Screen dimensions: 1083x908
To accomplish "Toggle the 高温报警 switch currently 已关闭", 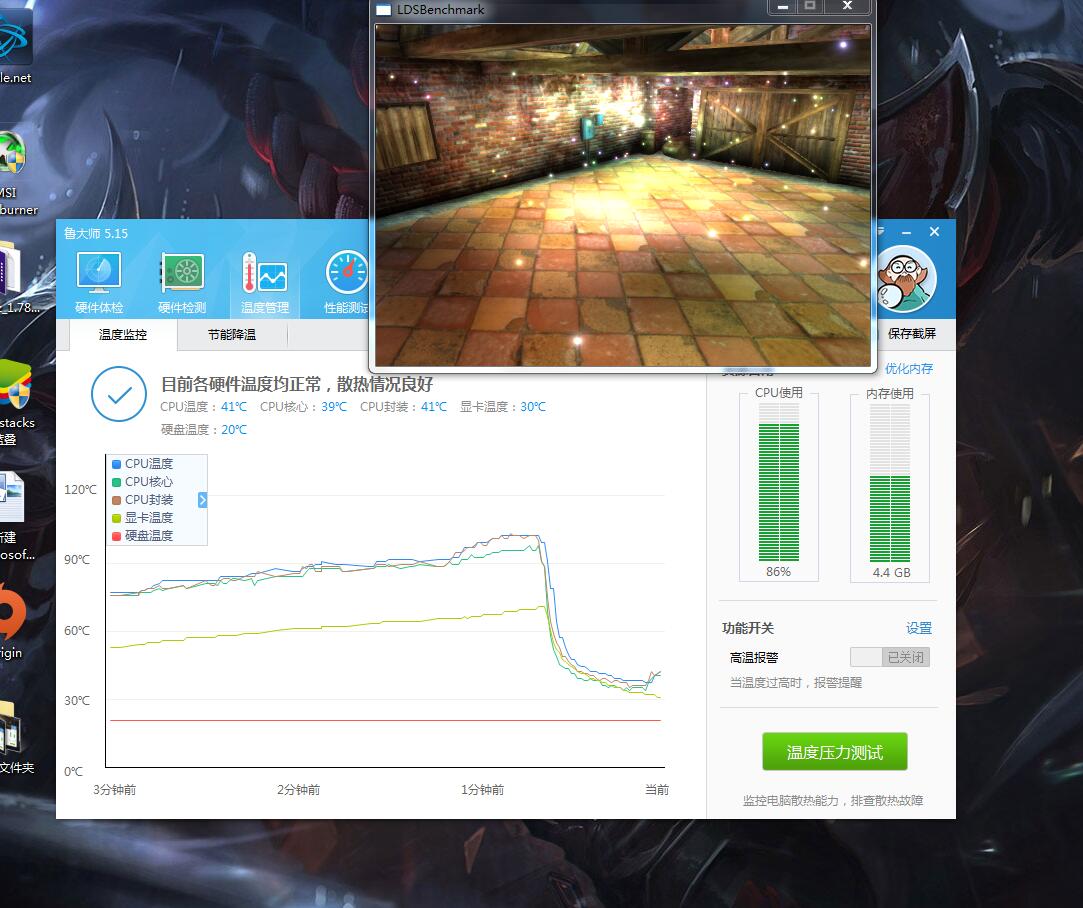I will pyautogui.click(x=890, y=657).
